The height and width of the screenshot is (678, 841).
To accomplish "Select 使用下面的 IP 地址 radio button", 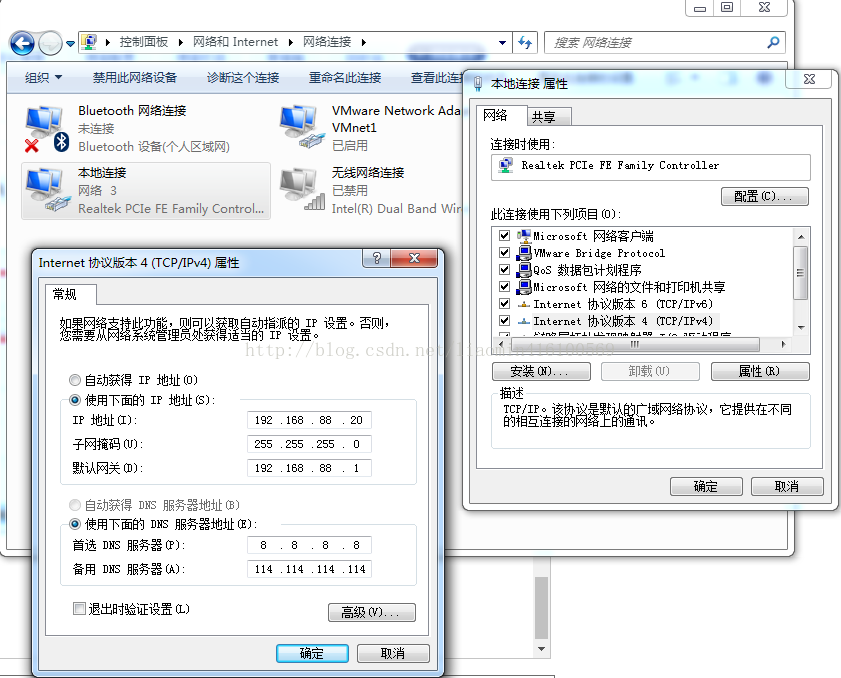I will pos(75,400).
